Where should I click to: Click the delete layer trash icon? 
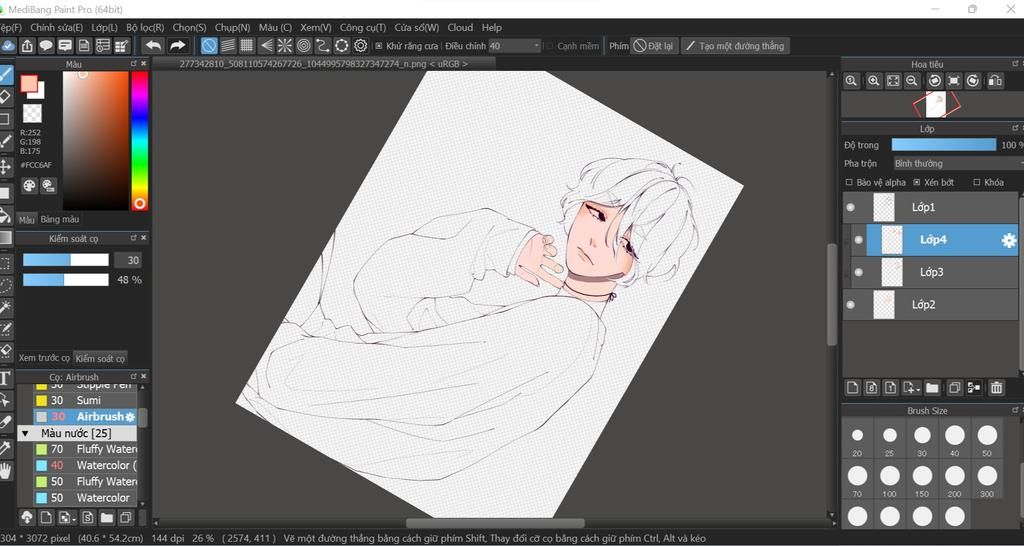[x=996, y=388]
